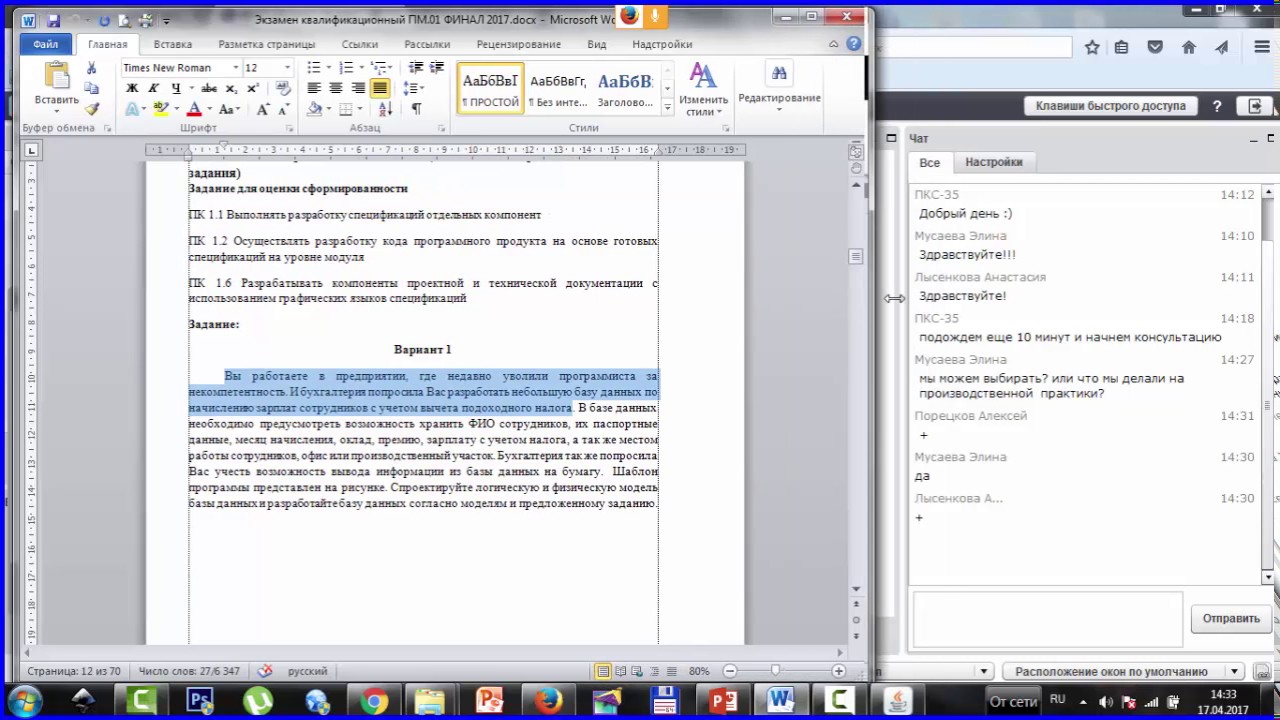Toggle bold formatting (Ж)
Screen dimensions: 1280x720
(x=132, y=88)
